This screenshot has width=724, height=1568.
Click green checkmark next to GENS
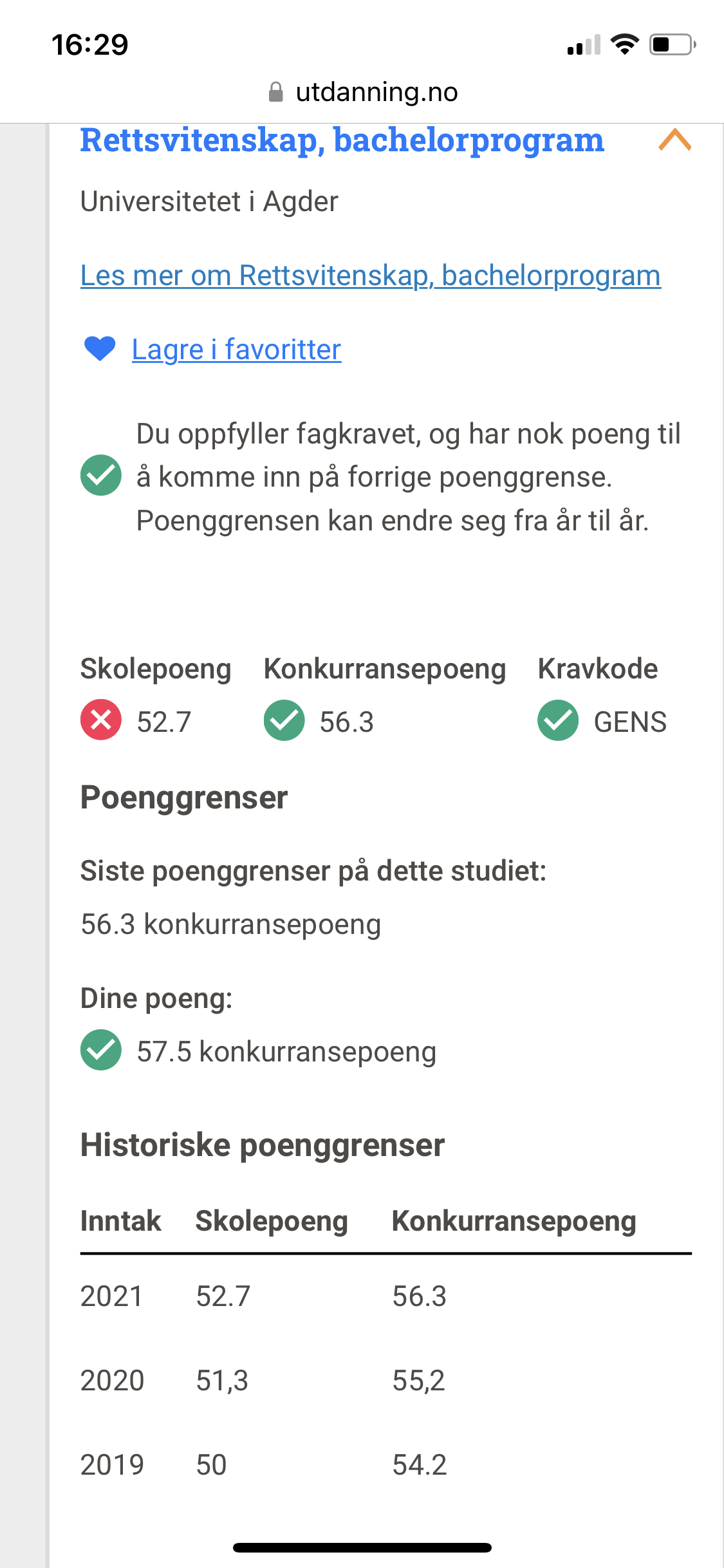click(x=558, y=720)
